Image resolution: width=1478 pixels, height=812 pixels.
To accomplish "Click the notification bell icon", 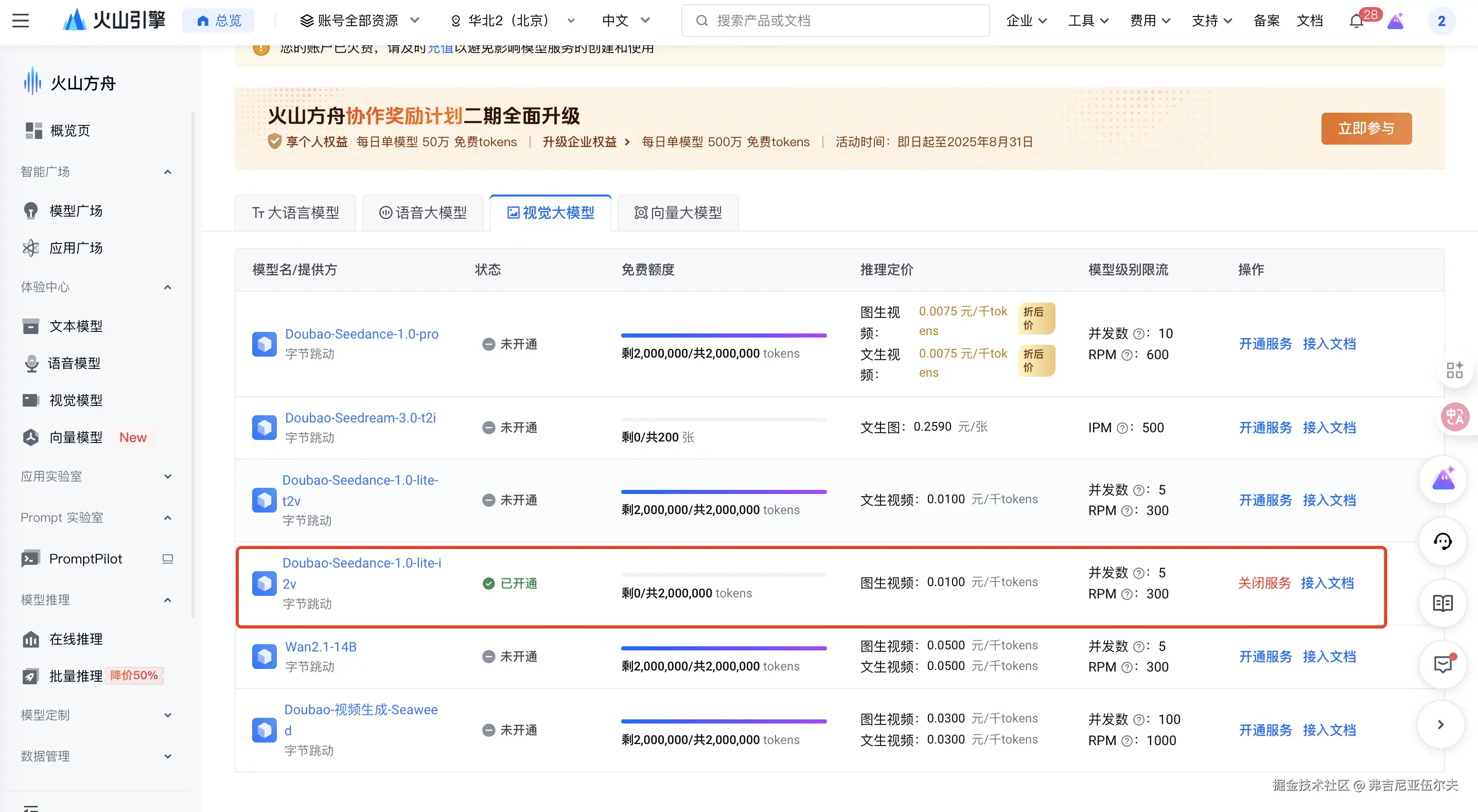I will (x=1356, y=21).
